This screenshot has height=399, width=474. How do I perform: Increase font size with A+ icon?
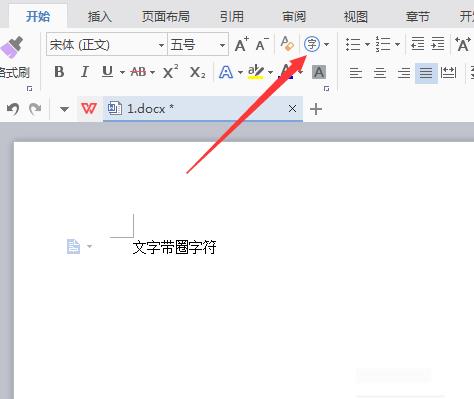point(242,44)
